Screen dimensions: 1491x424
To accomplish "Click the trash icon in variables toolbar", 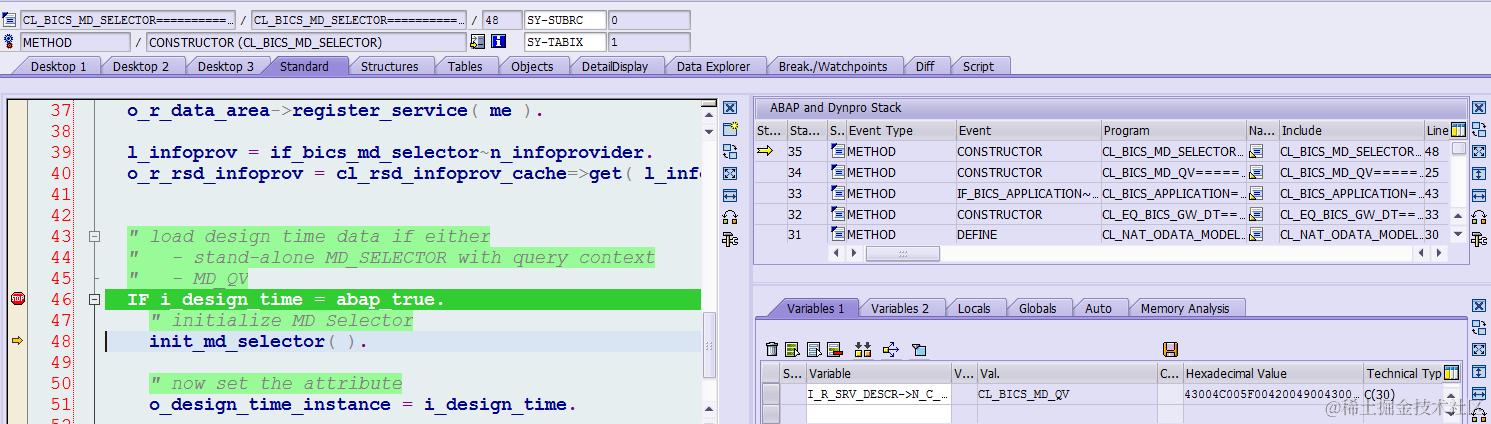I will [x=771, y=349].
